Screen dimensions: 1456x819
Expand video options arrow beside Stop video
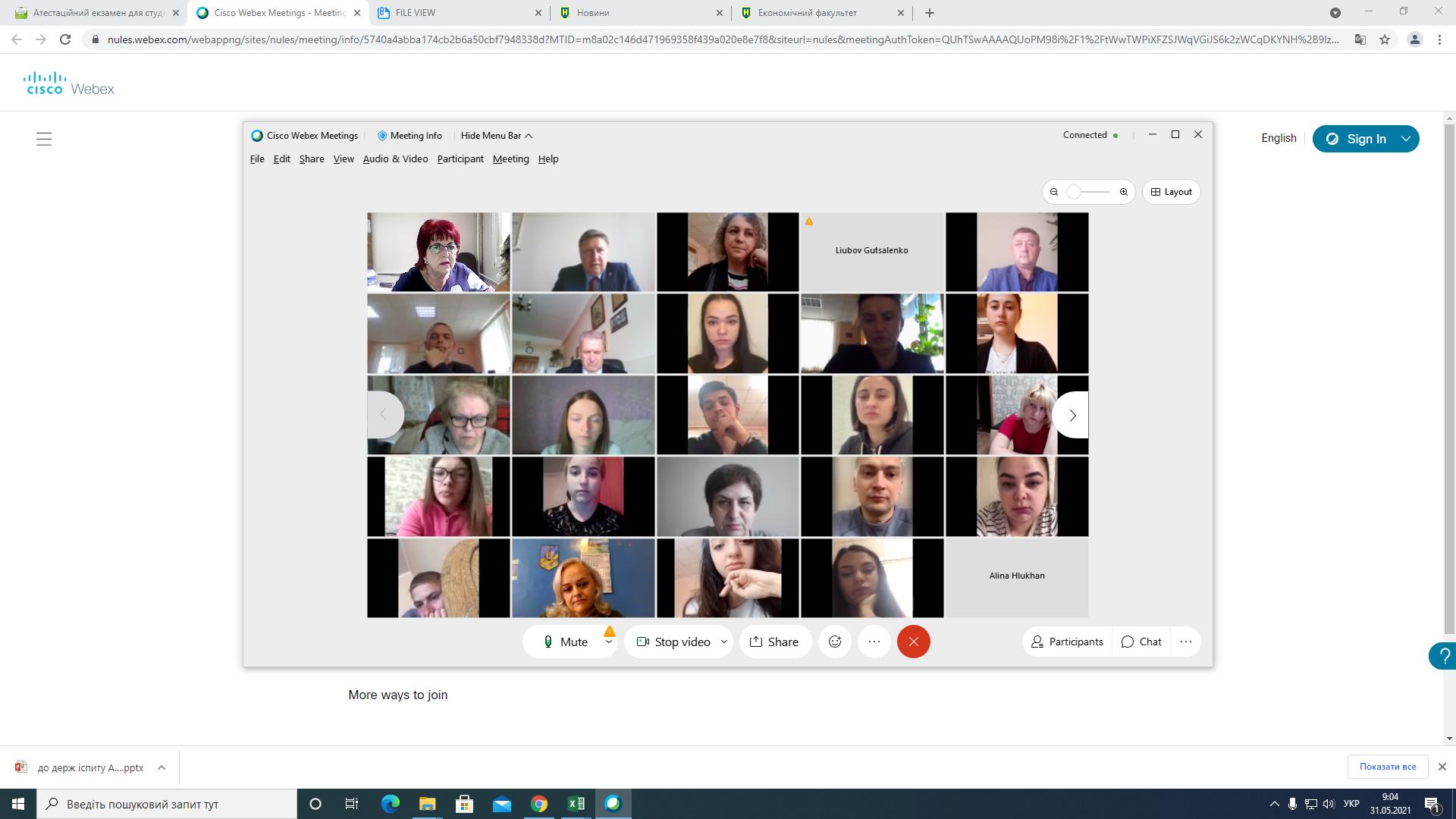pos(724,642)
